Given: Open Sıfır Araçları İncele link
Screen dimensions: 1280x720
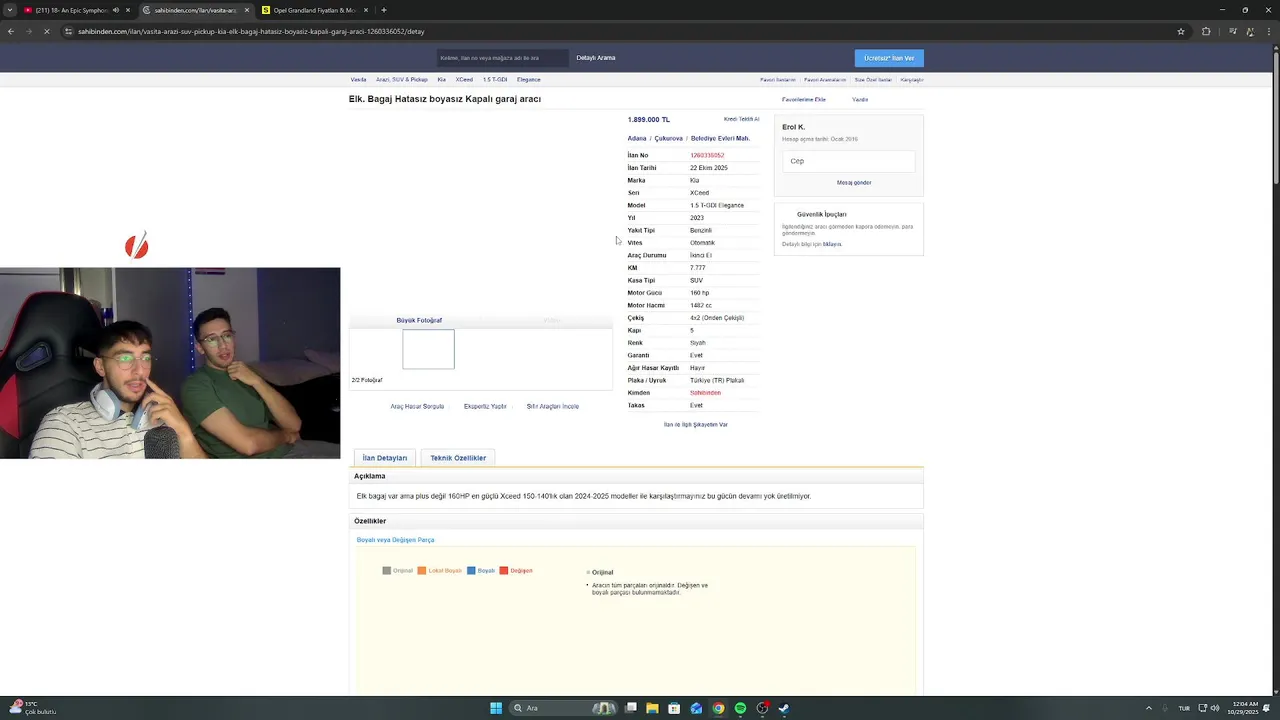Looking at the screenshot, I should pos(553,406).
